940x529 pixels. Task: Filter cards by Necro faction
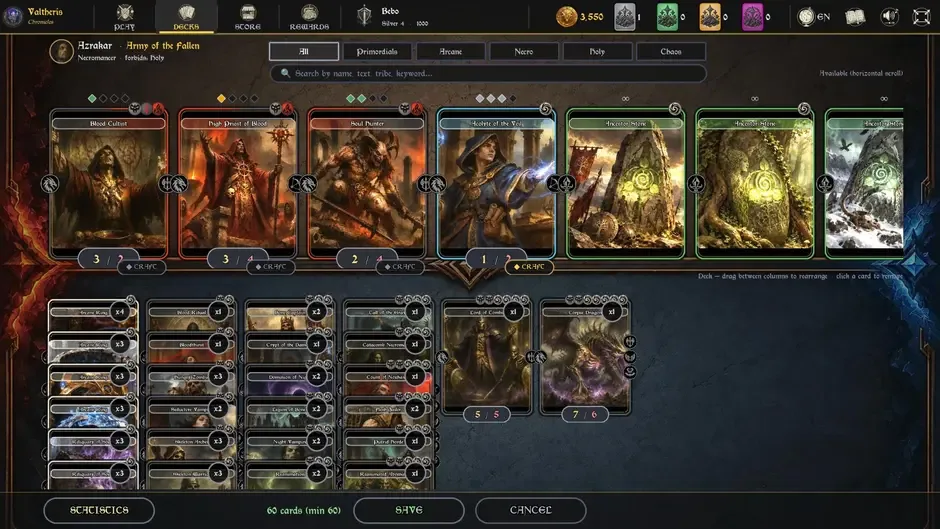524,52
